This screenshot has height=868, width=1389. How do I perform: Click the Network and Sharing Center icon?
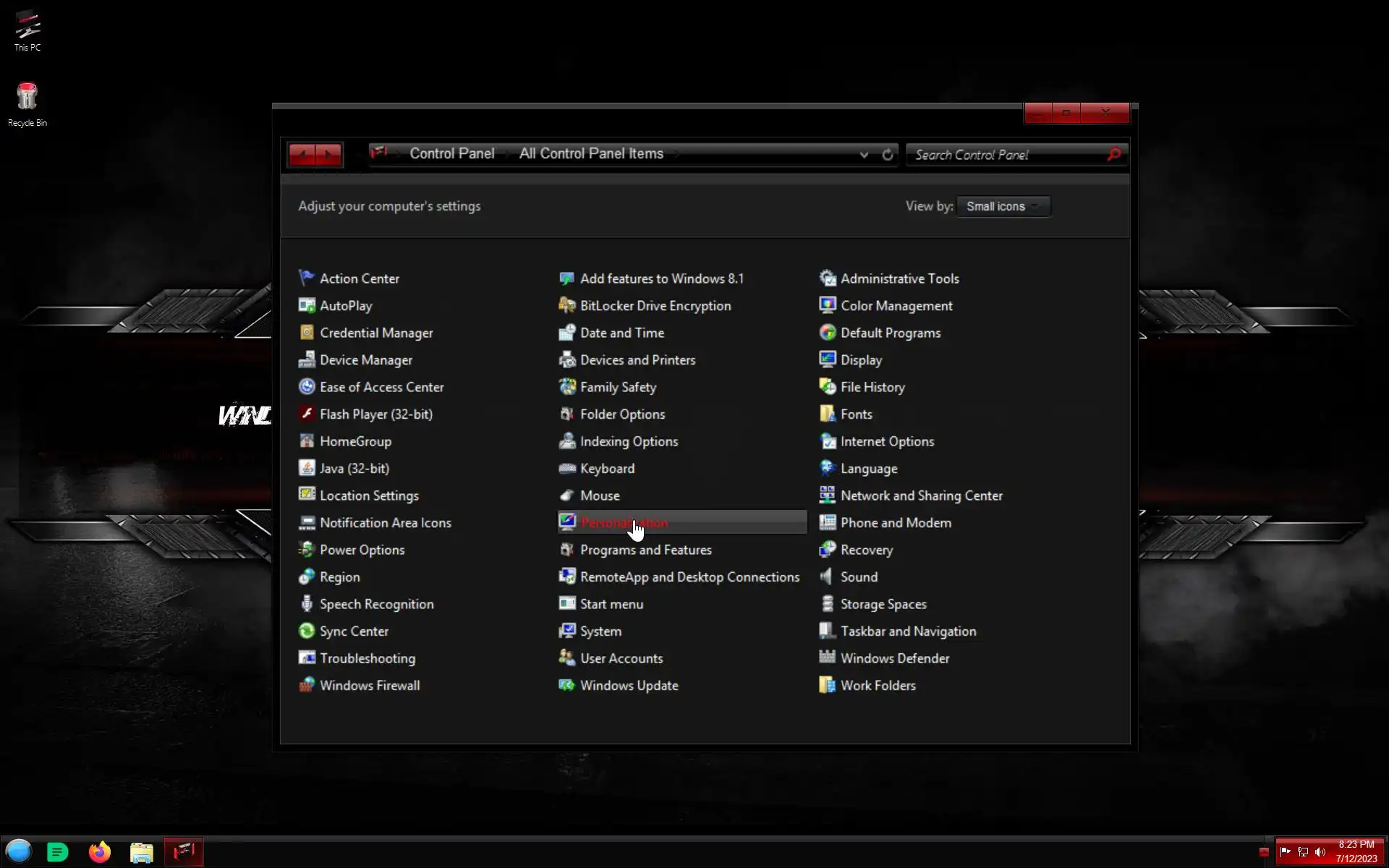[x=827, y=495]
